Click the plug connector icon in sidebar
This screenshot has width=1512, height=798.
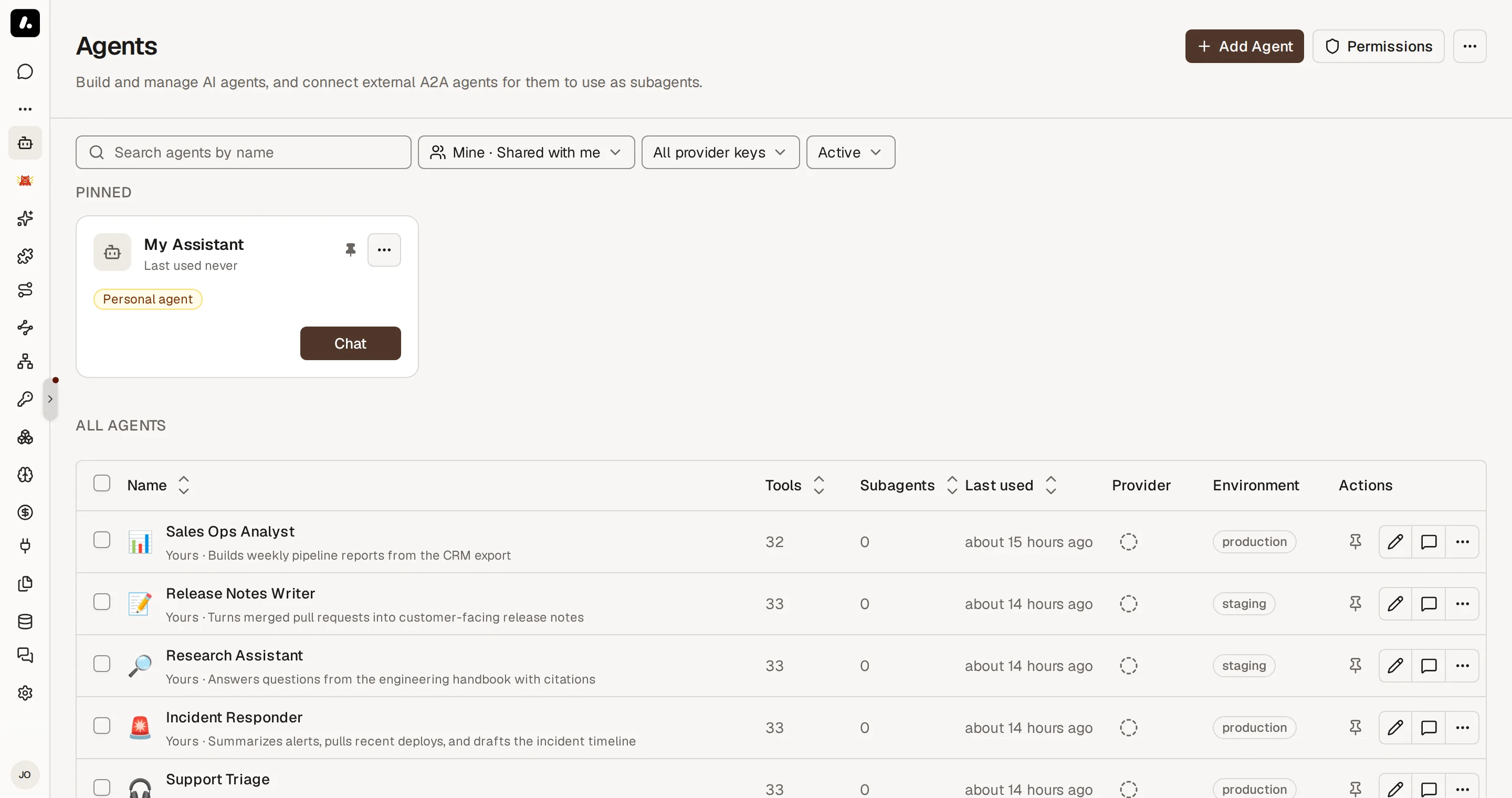(25, 545)
